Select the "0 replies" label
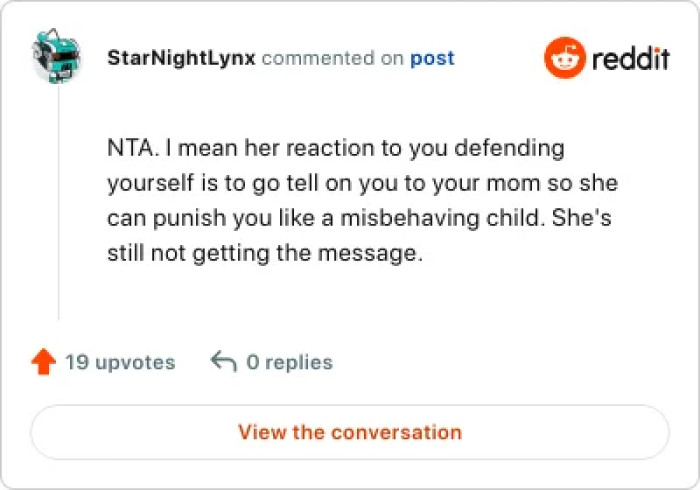 pos(289,362)
